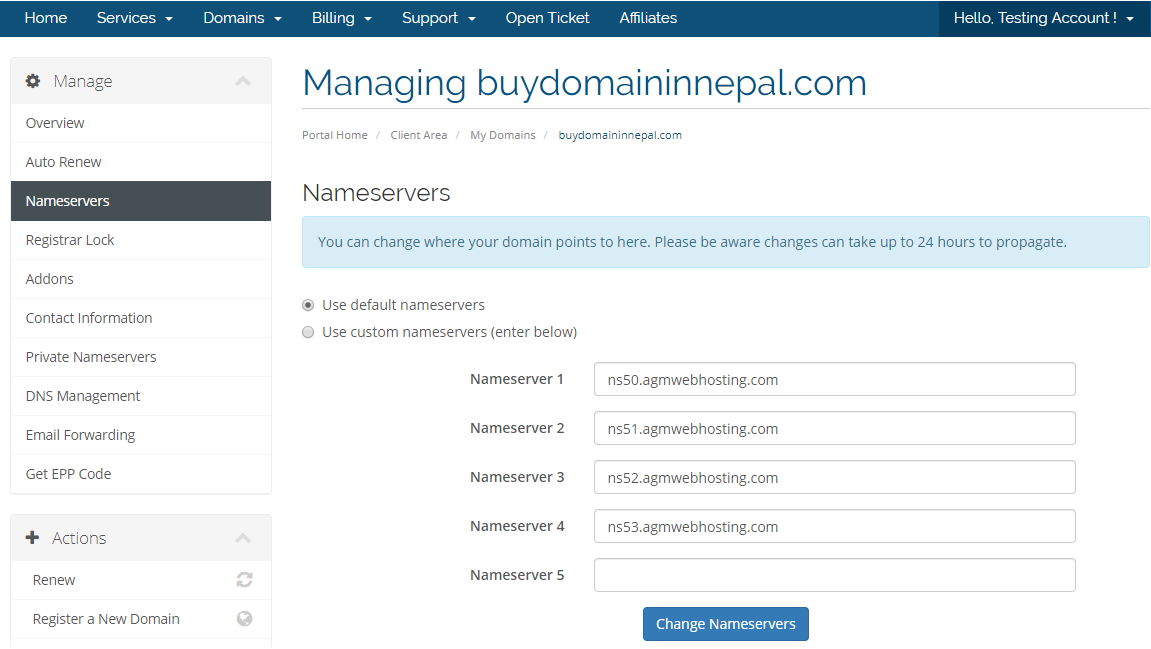Follow the My Domains breadcrumb link
The width and height of the screenshot is (1151, 649).
point(502,135)
